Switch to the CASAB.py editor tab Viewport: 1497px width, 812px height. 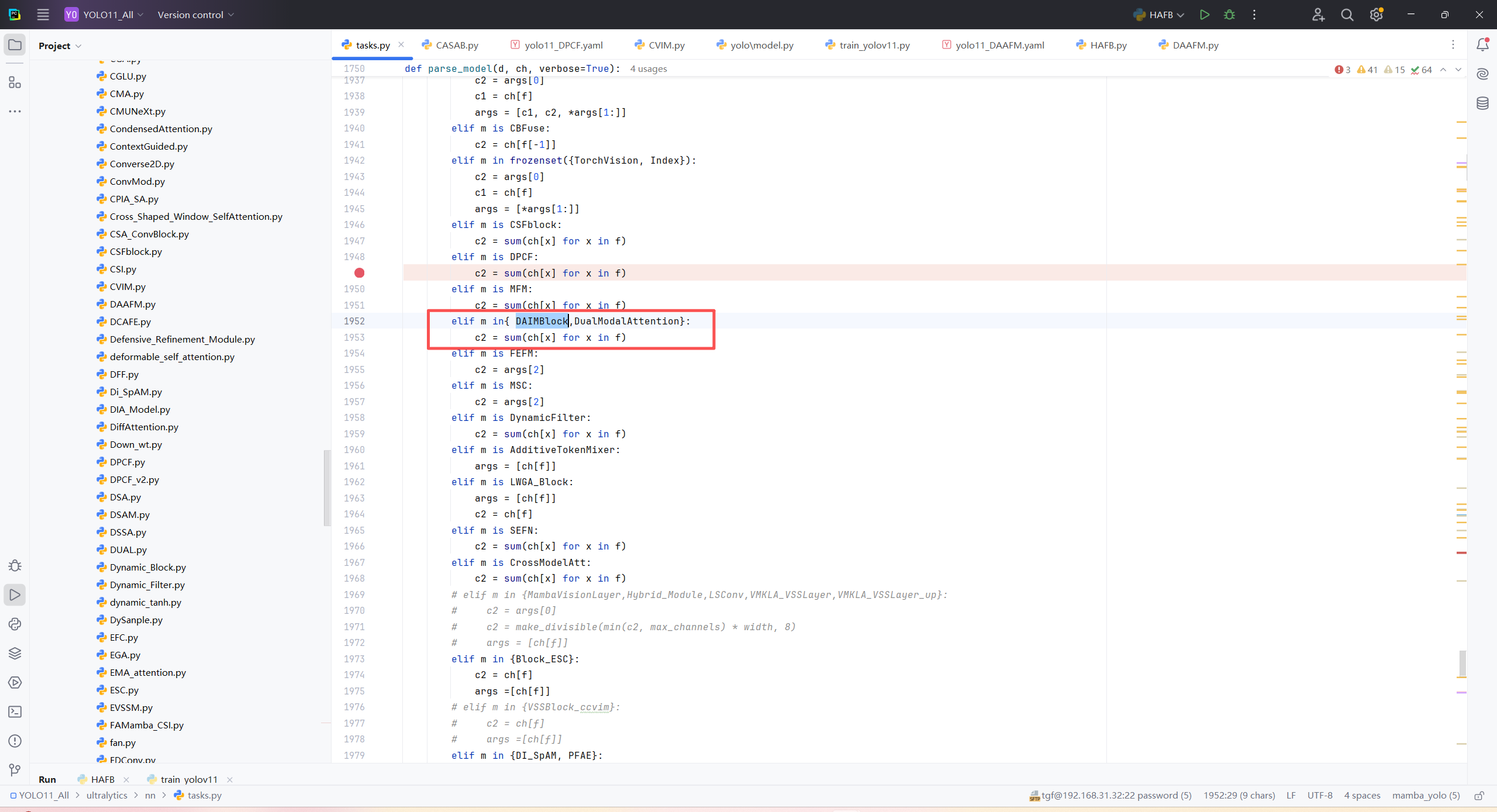(457, 45)
